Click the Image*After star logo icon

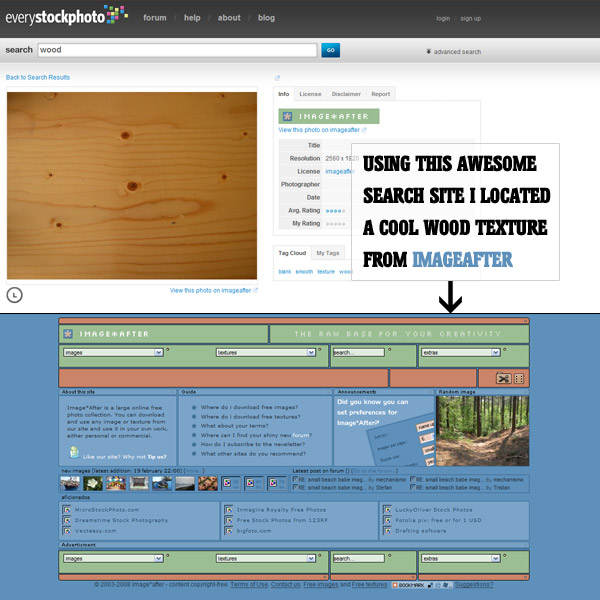pos(66,333)
